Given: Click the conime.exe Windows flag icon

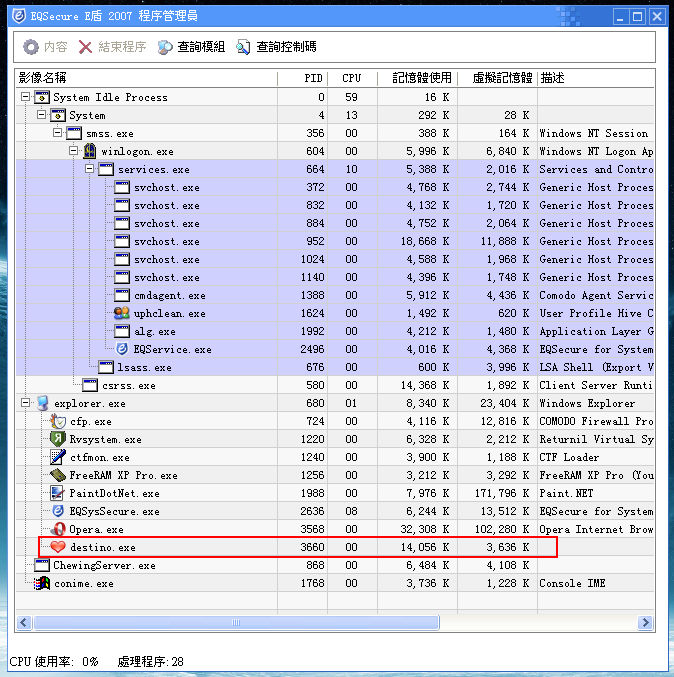Looking at the screenshot, I should [42, 583].
